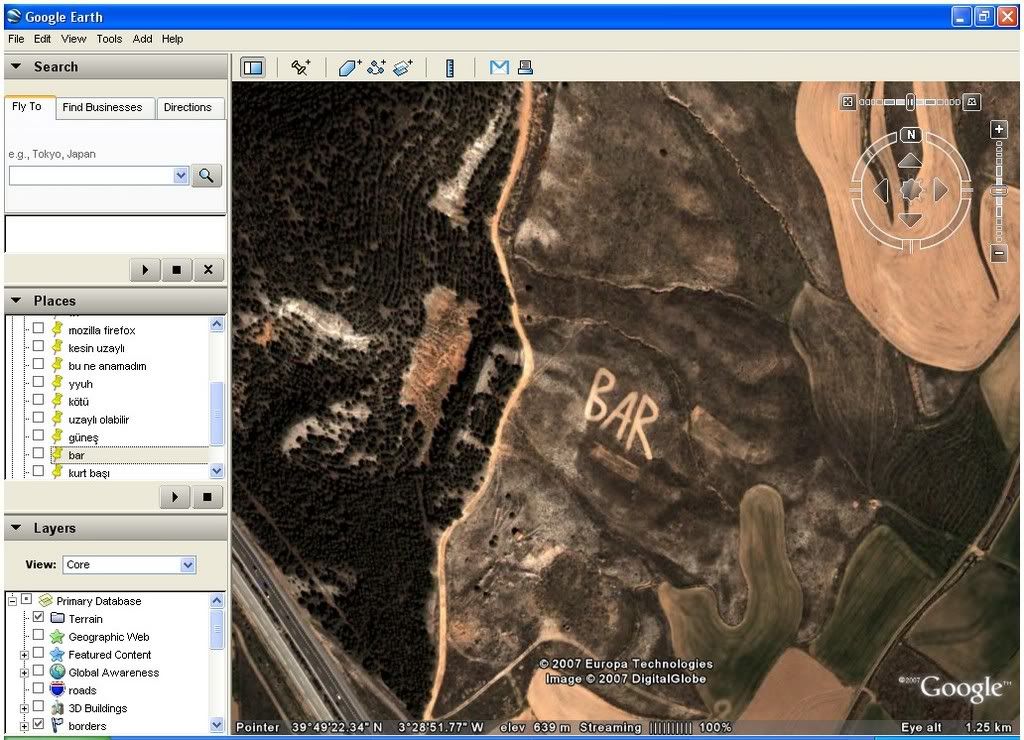Collapse the Places panel
The image size is (1024, 740).
[16, 300]
